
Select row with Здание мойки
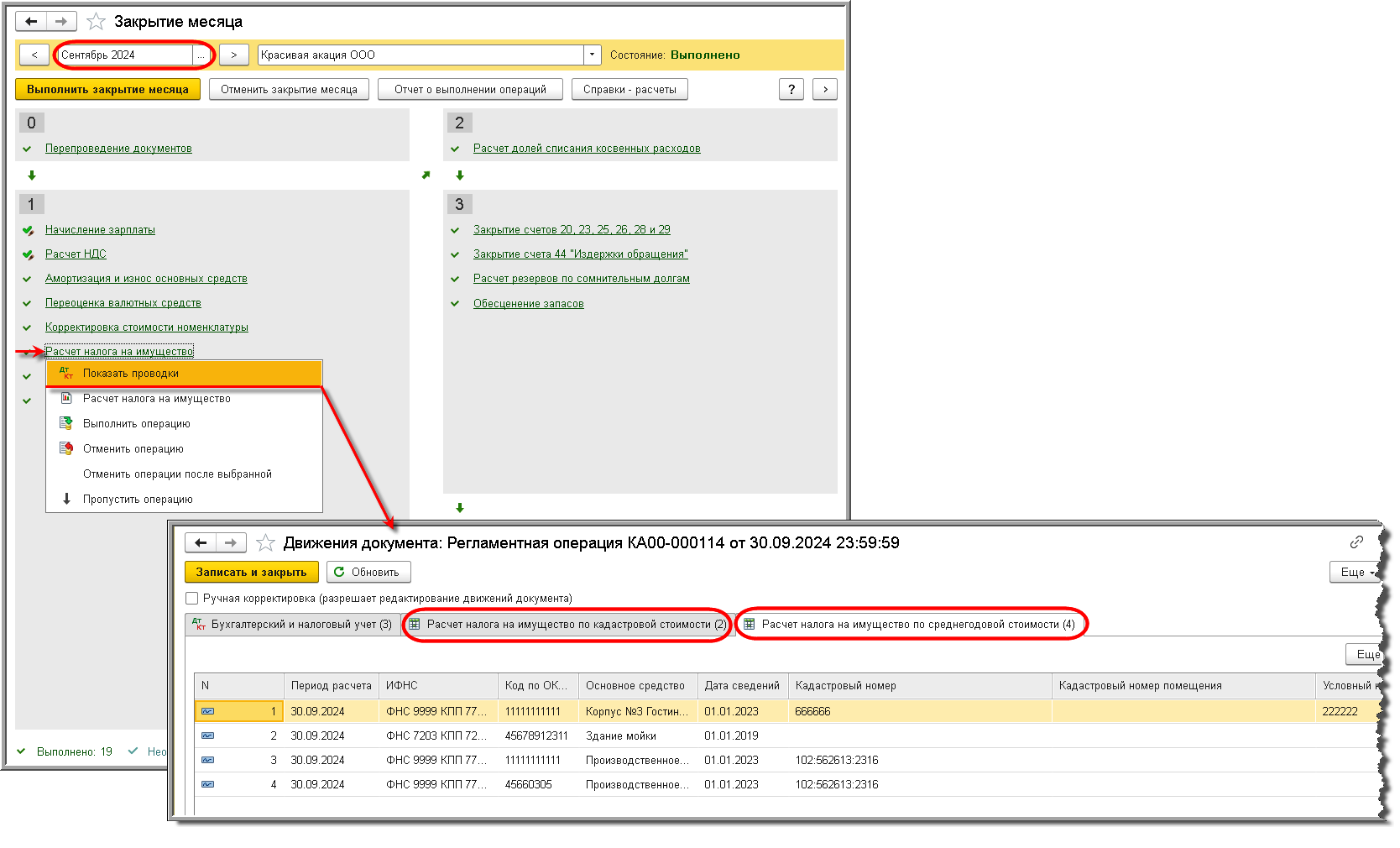tap(787, 735)
